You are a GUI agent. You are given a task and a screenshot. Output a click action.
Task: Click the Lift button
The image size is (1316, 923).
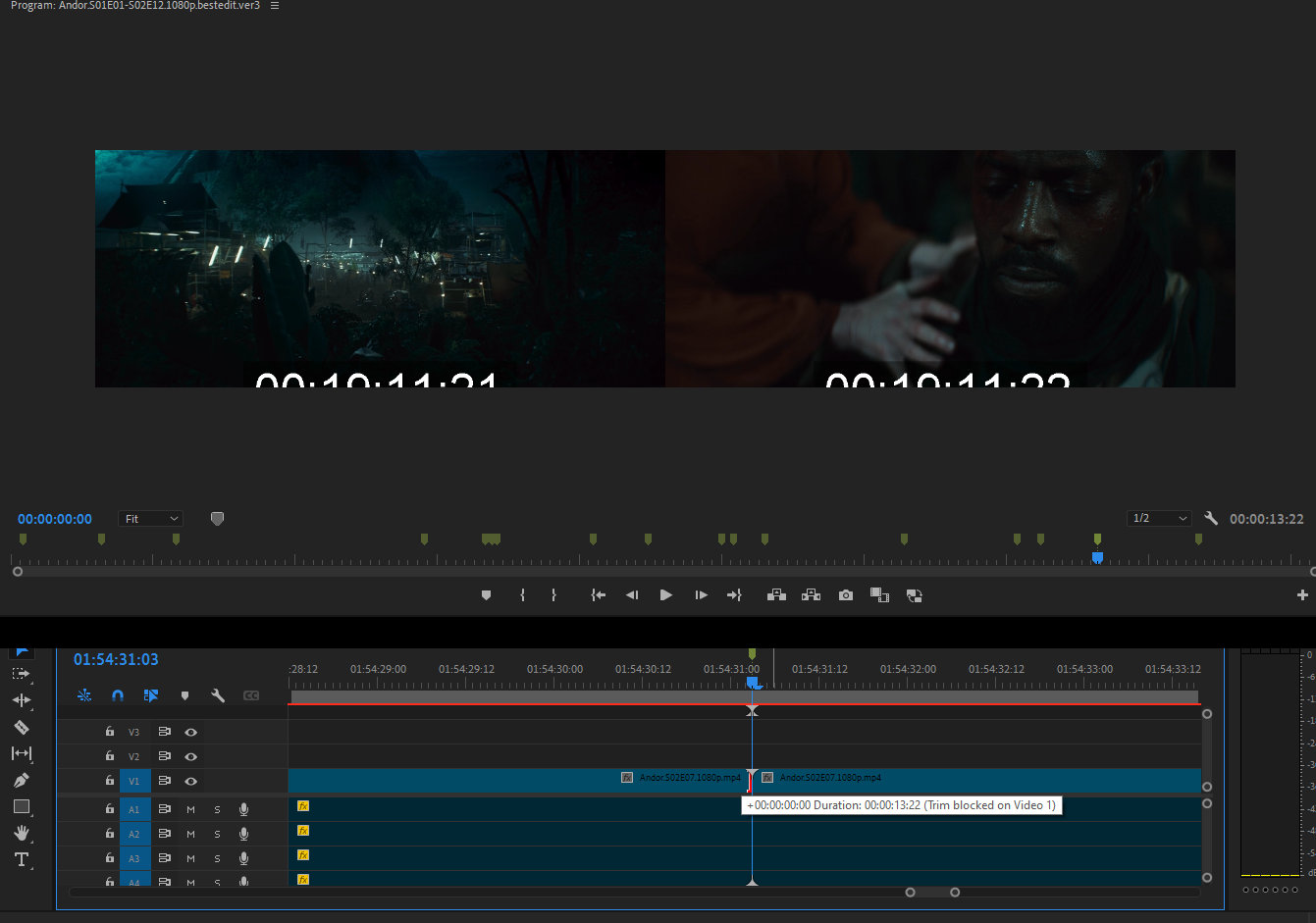[x=776, y=595]
